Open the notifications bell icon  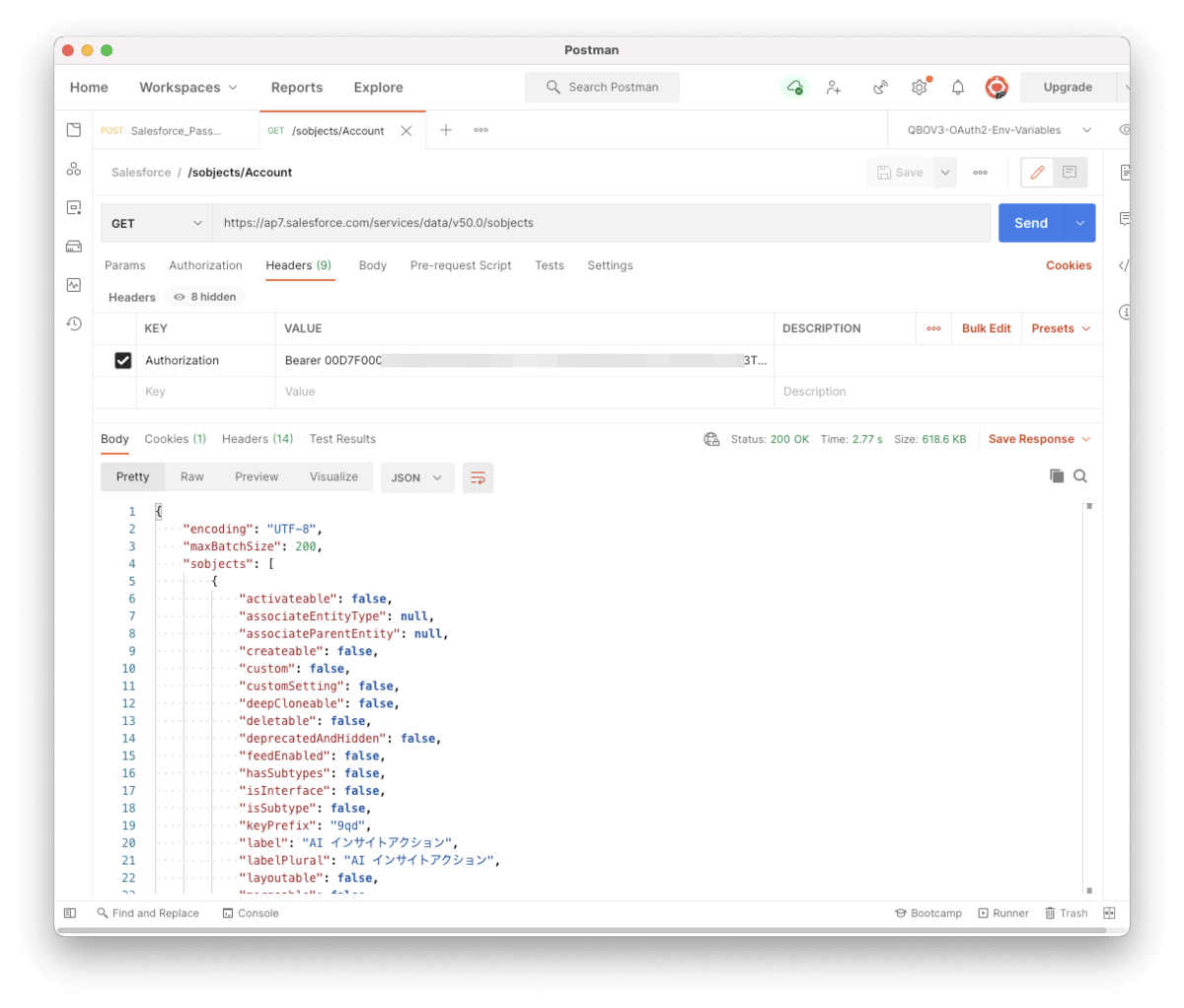pos(958,87)
